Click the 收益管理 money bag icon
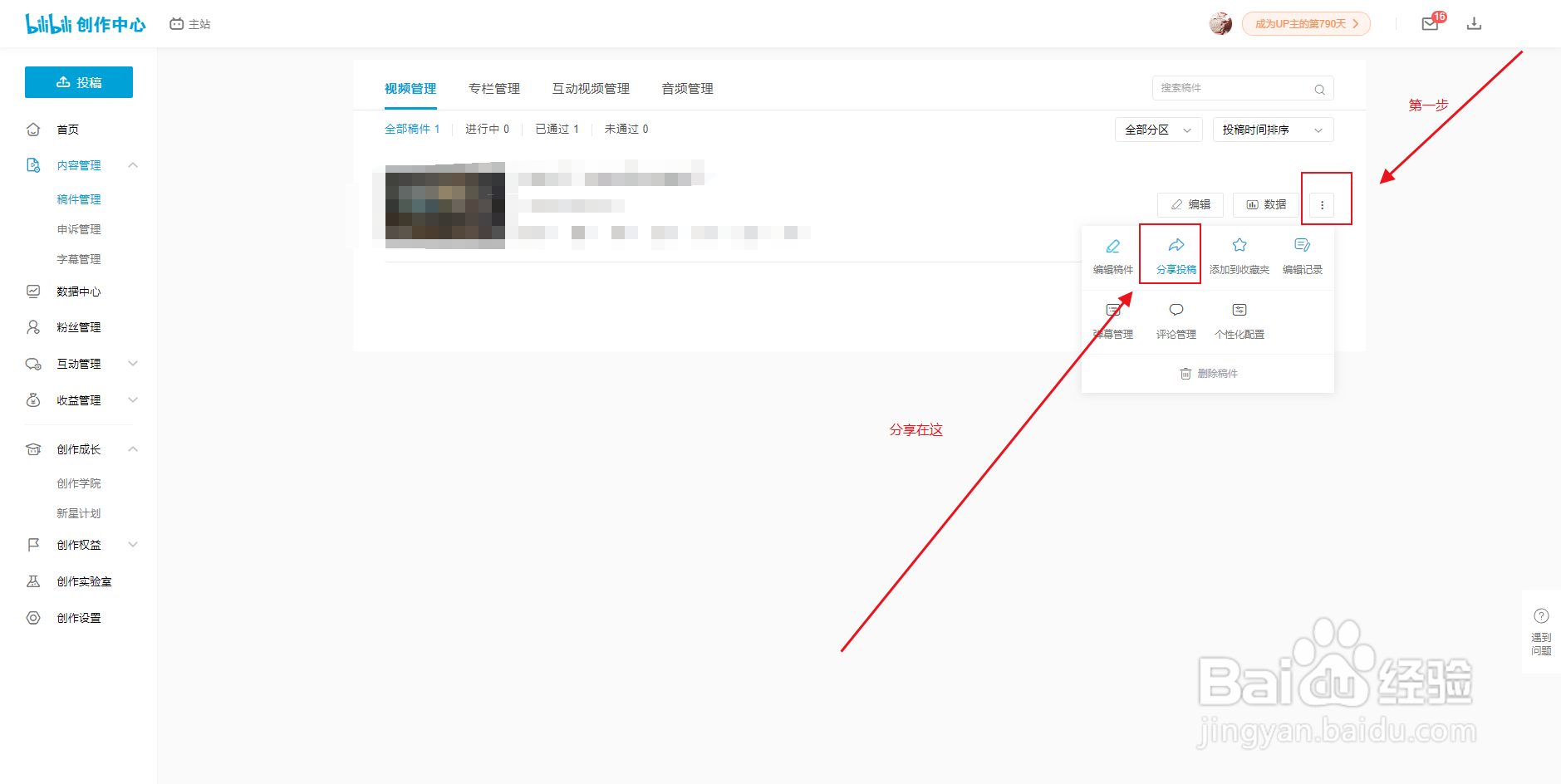 coord(33,400)
